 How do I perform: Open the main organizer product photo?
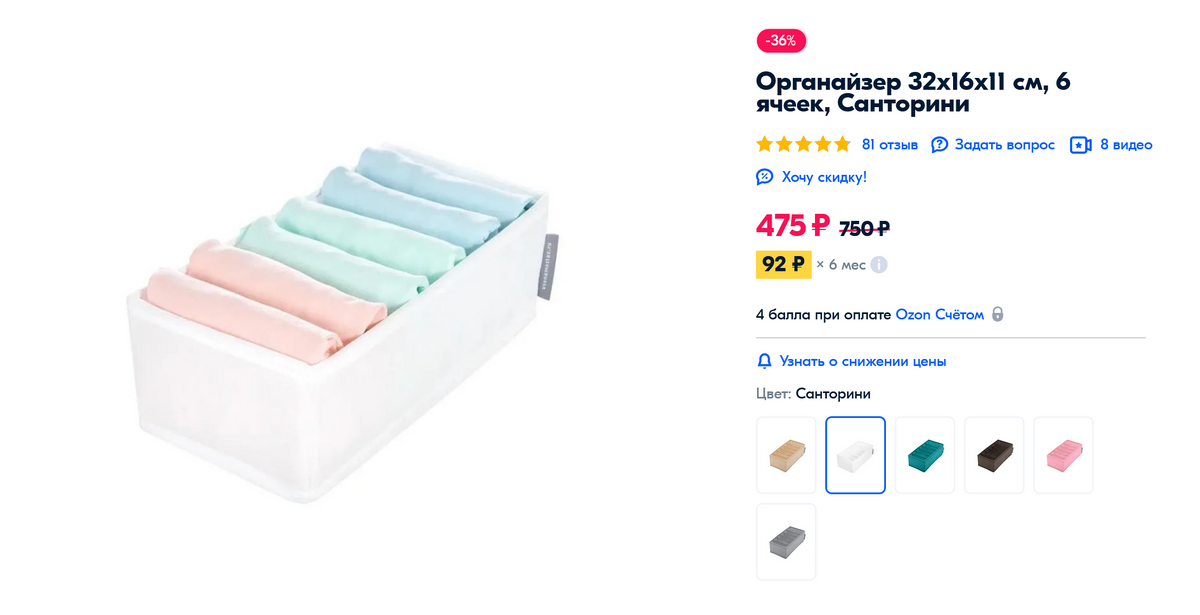(x=345, y=320)
